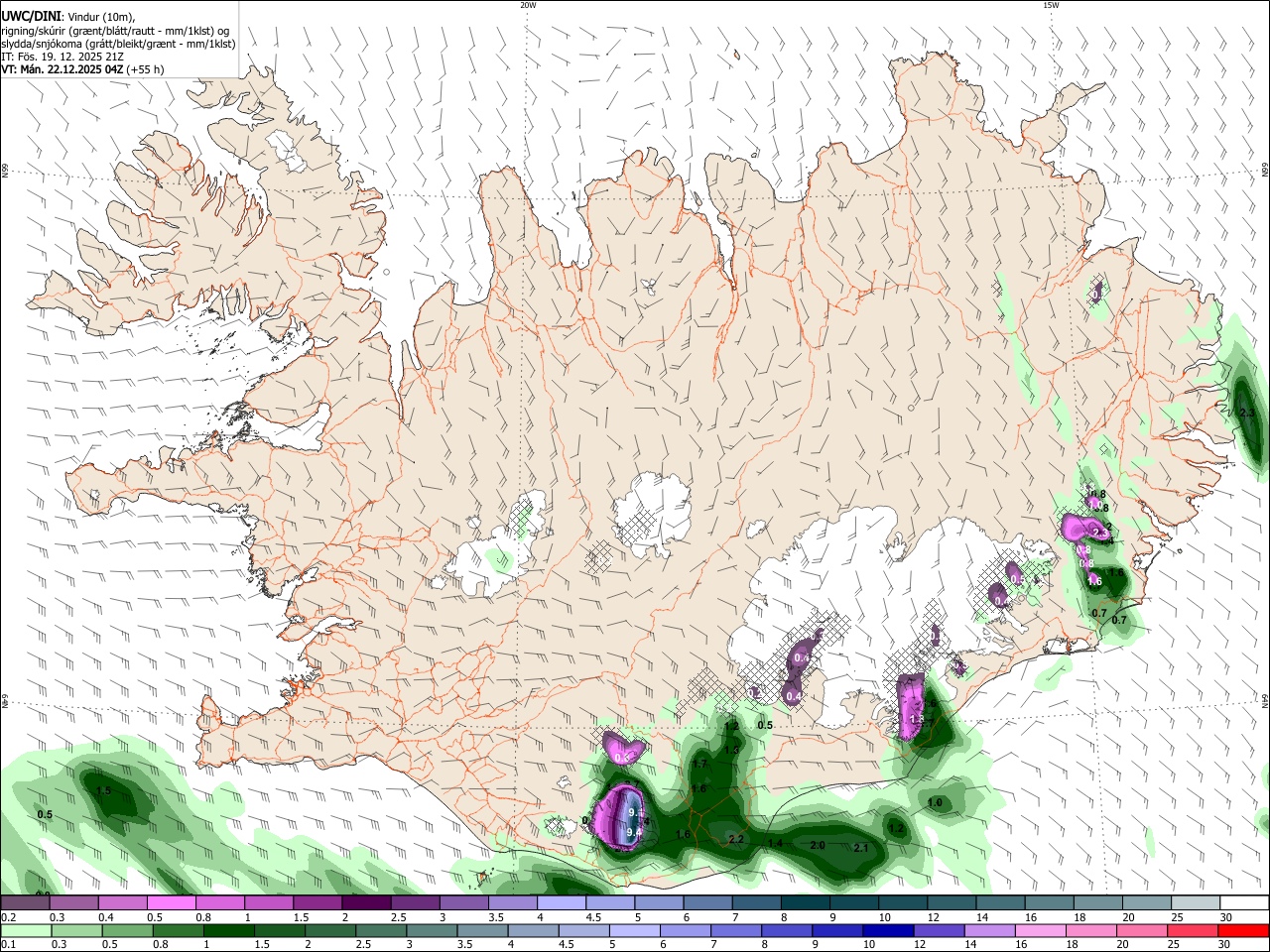Click the 20W longitude label

[x=528, y=5]
